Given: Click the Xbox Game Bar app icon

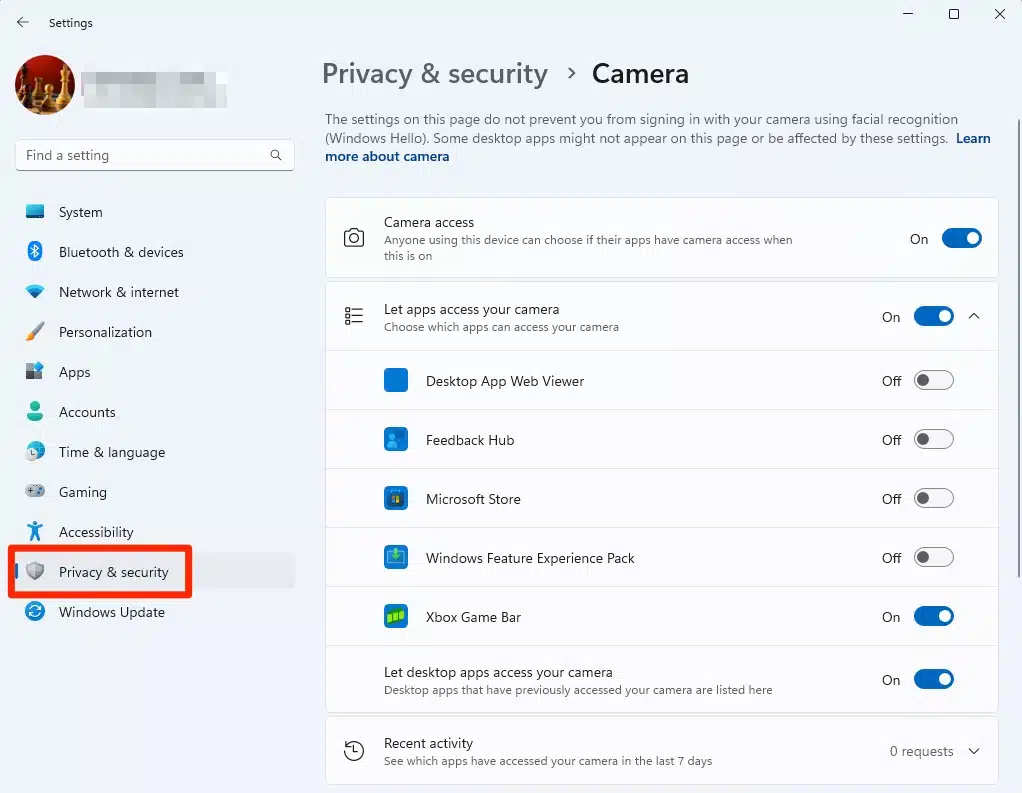Looking at the screenshot, I should [396, 617].
